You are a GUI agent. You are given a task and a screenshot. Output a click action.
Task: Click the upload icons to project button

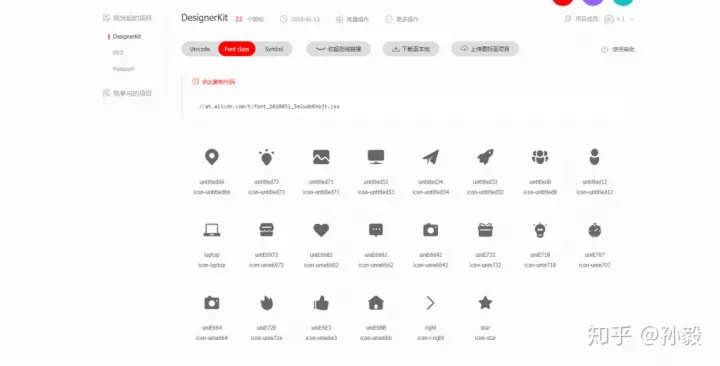(485, 49)
